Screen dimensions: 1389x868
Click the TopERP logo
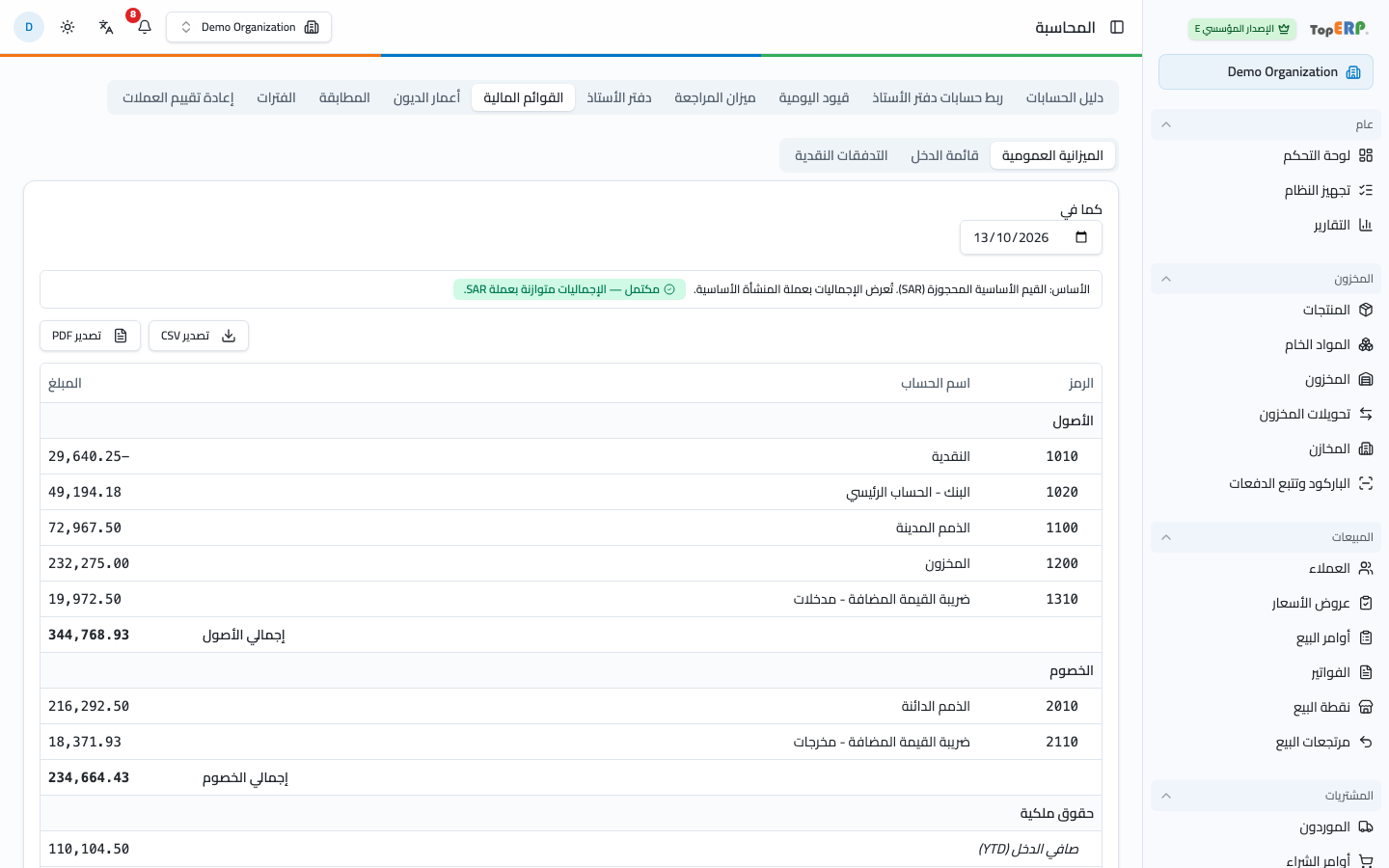(x=1339, y=29)
